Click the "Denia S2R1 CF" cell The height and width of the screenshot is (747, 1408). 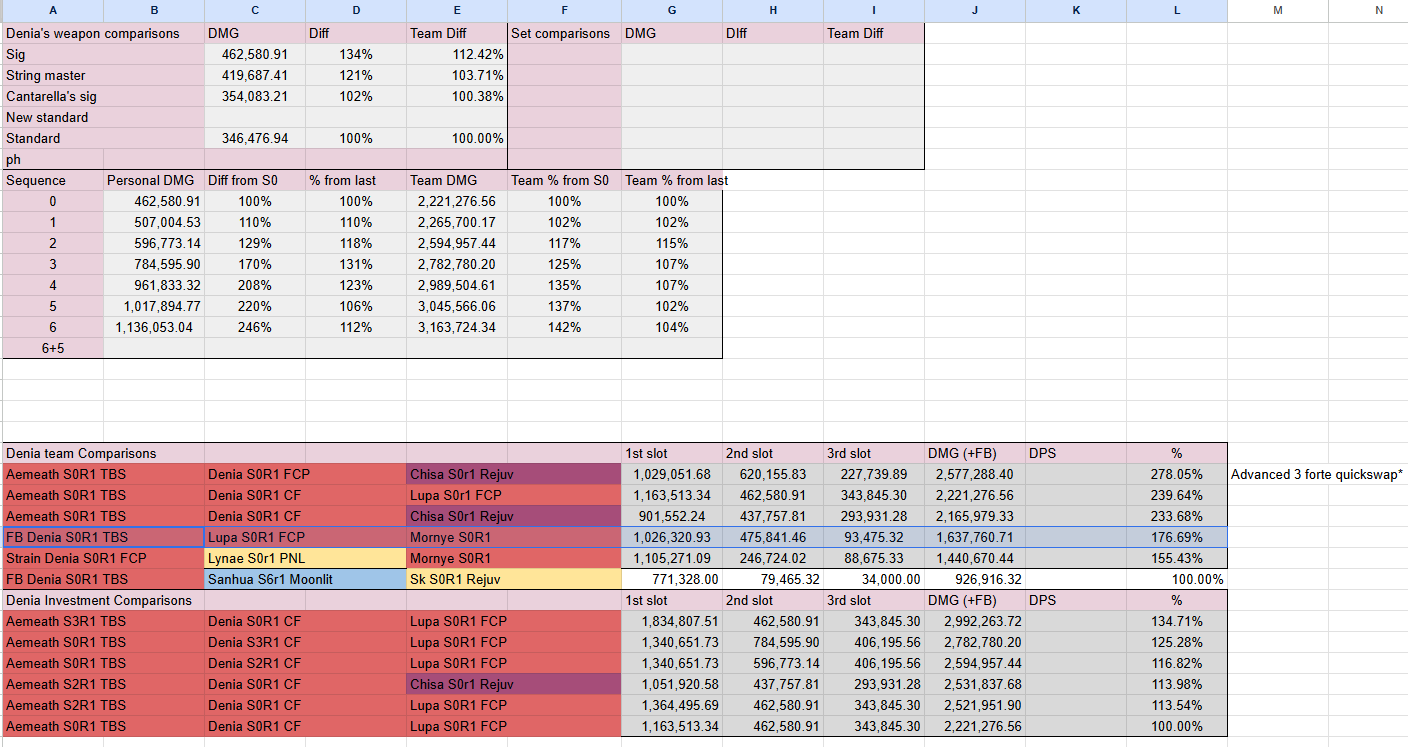click(305, 663)
